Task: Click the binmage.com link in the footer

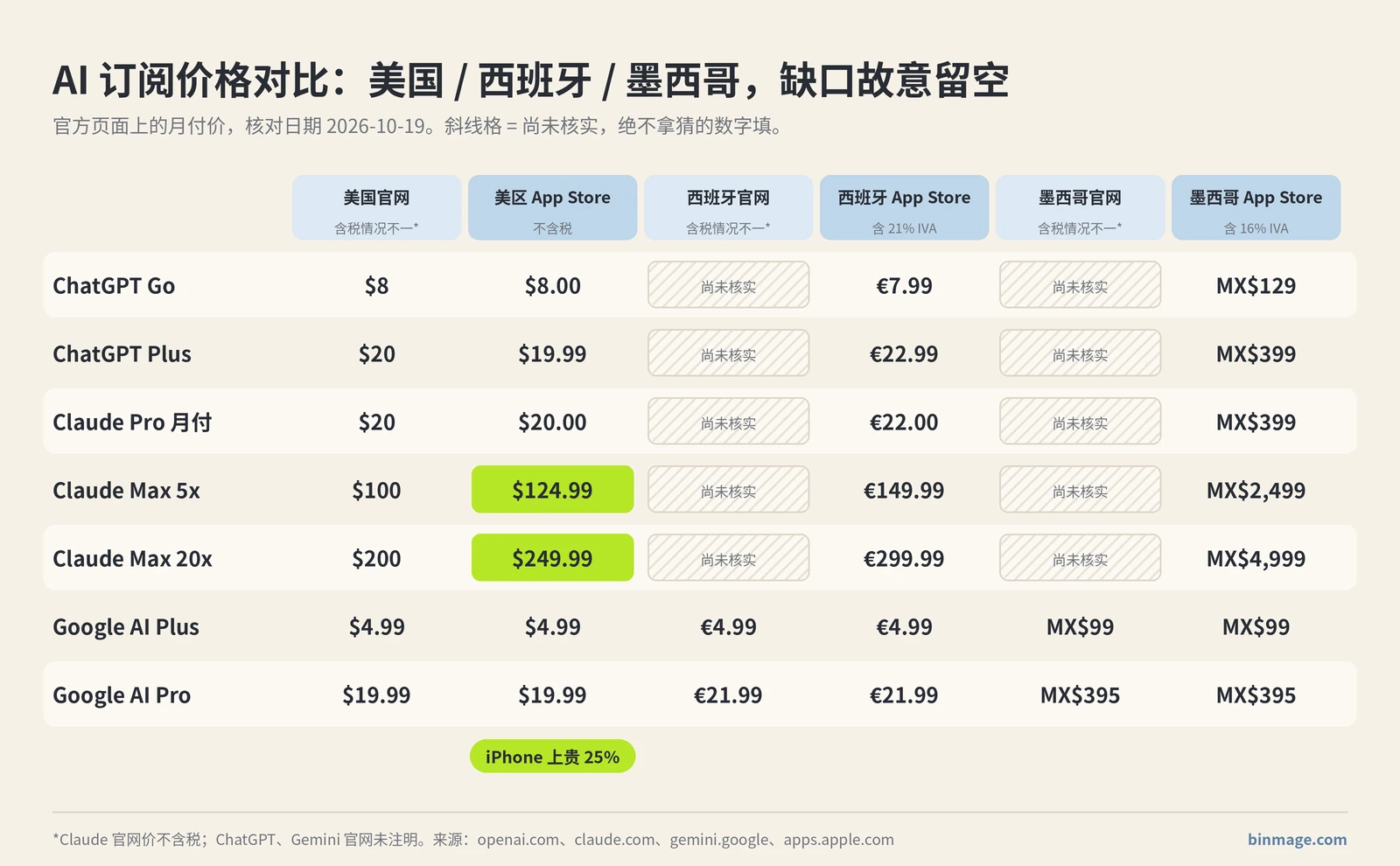Action: tap(1297, 840)
